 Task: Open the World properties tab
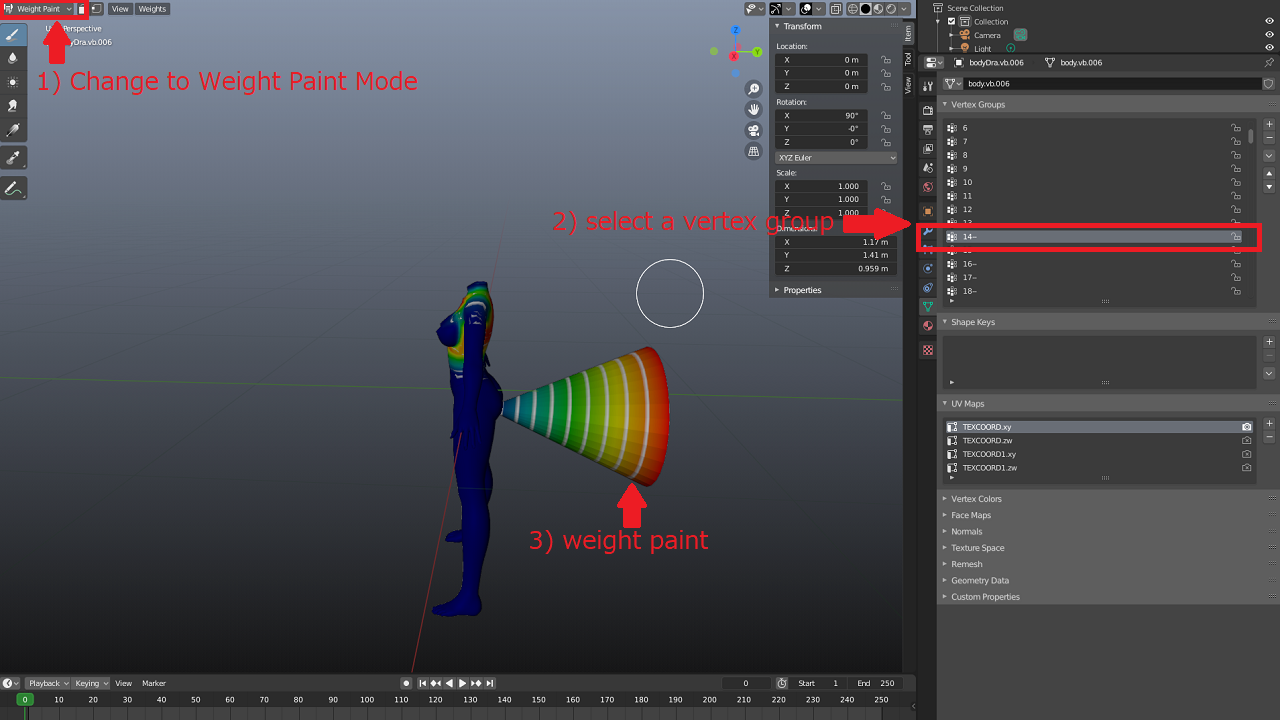click(x=928, y=187)
